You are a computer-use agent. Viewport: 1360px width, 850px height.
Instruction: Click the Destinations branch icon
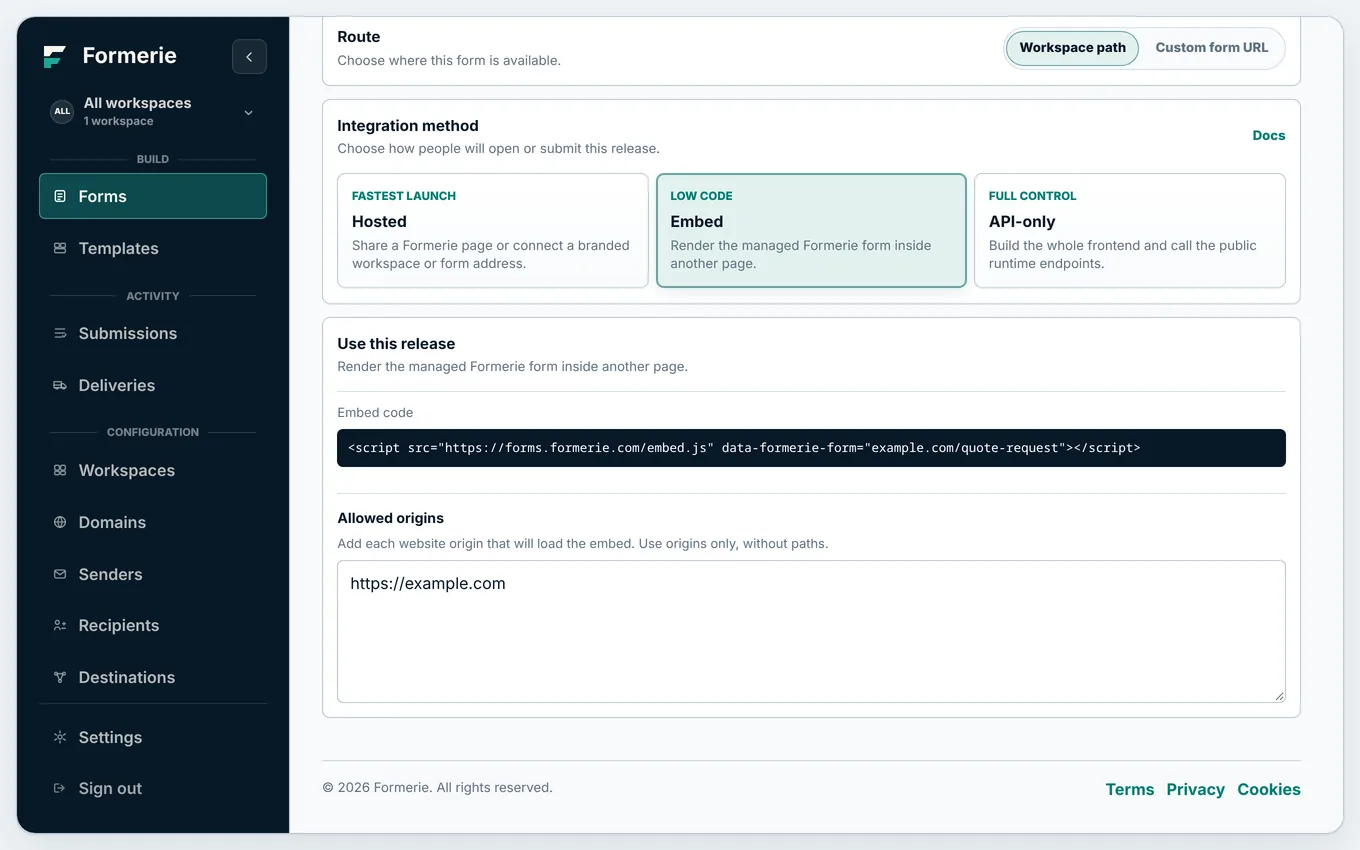point(60,677)
